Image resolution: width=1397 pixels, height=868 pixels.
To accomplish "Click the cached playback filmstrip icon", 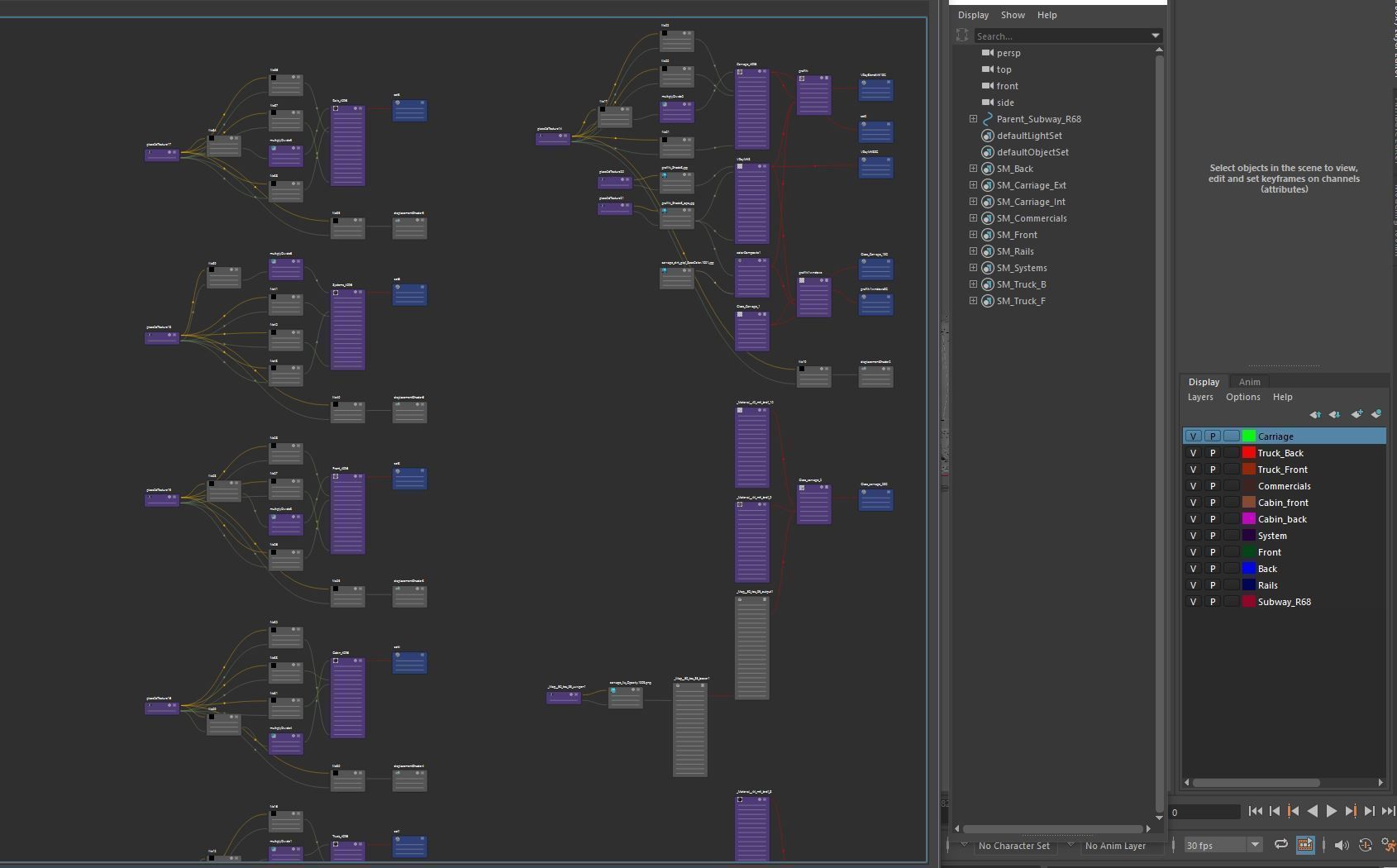I will point(1305,844).
